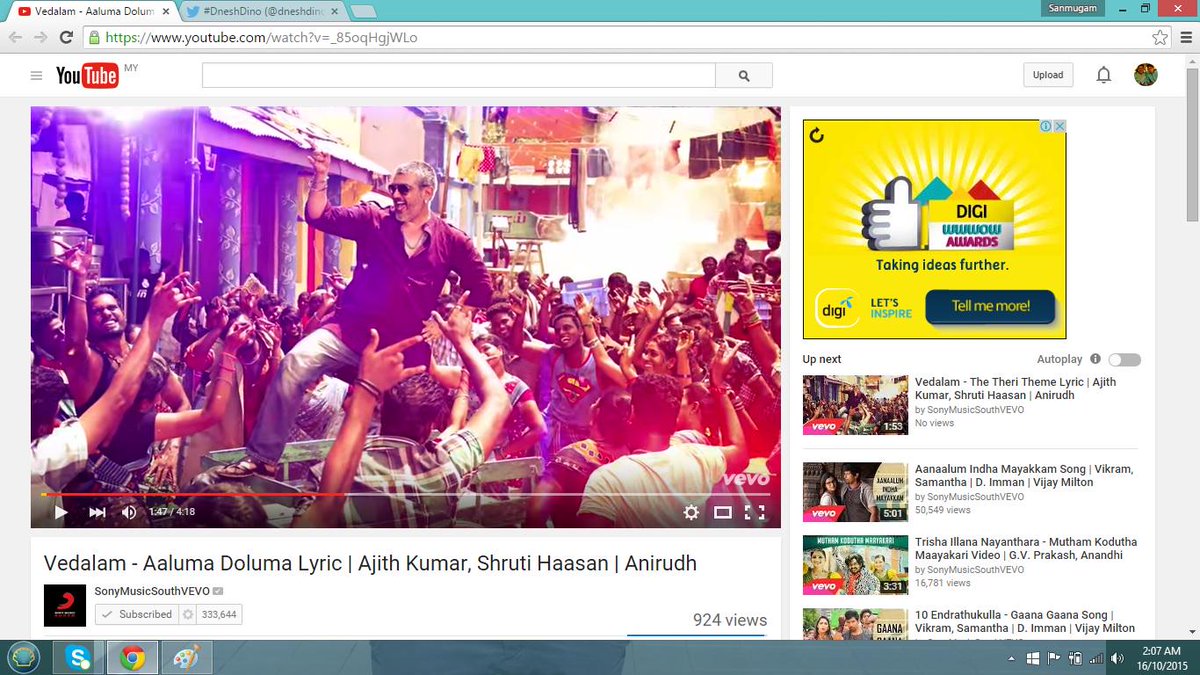Open subscription settings gear next to Subscribed
The width and height of the screenshot is (1200, 675).
(187, 614)
